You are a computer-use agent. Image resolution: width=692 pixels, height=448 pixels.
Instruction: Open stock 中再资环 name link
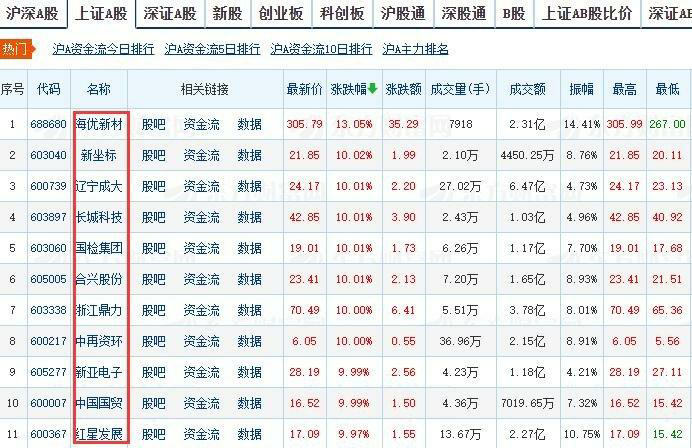99,341
